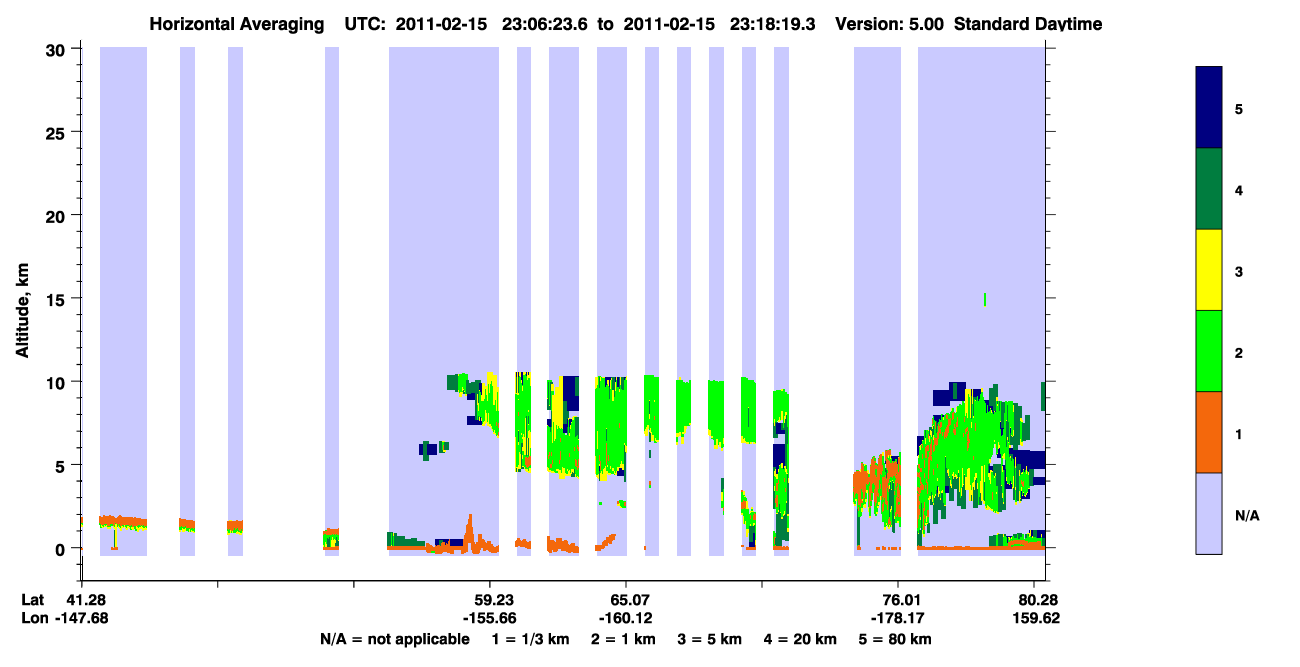Screen dimensions: 1300x667
Task: Click the orange spike near the surface before latitude 59.23
Action: point(468,532)
